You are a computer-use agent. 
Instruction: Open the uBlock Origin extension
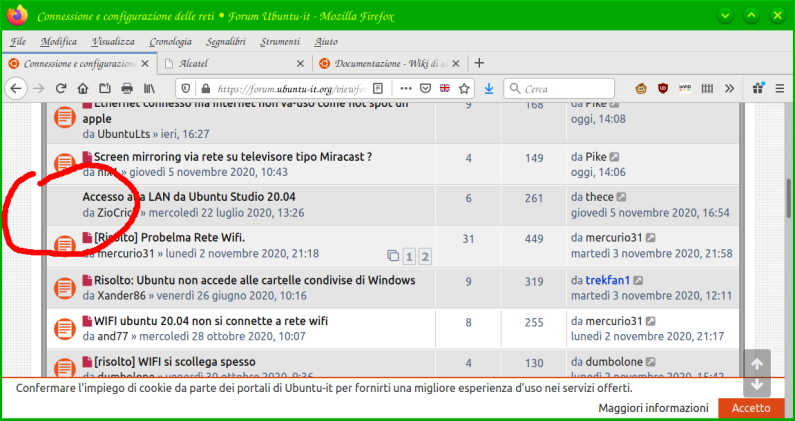tap(663, 89)
